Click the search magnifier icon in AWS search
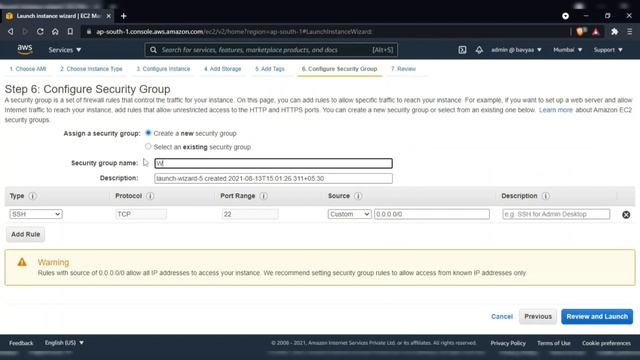This screenshot has width=640, height=360. 153,50
